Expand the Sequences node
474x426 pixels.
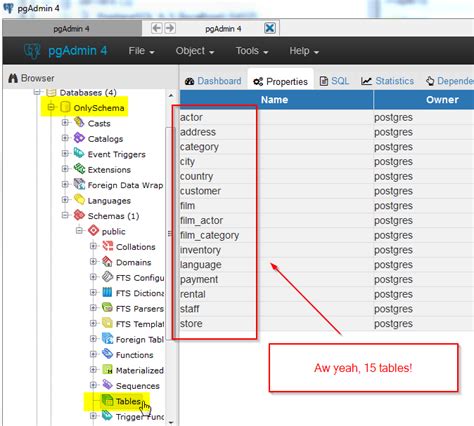click(x=93, y=385)
